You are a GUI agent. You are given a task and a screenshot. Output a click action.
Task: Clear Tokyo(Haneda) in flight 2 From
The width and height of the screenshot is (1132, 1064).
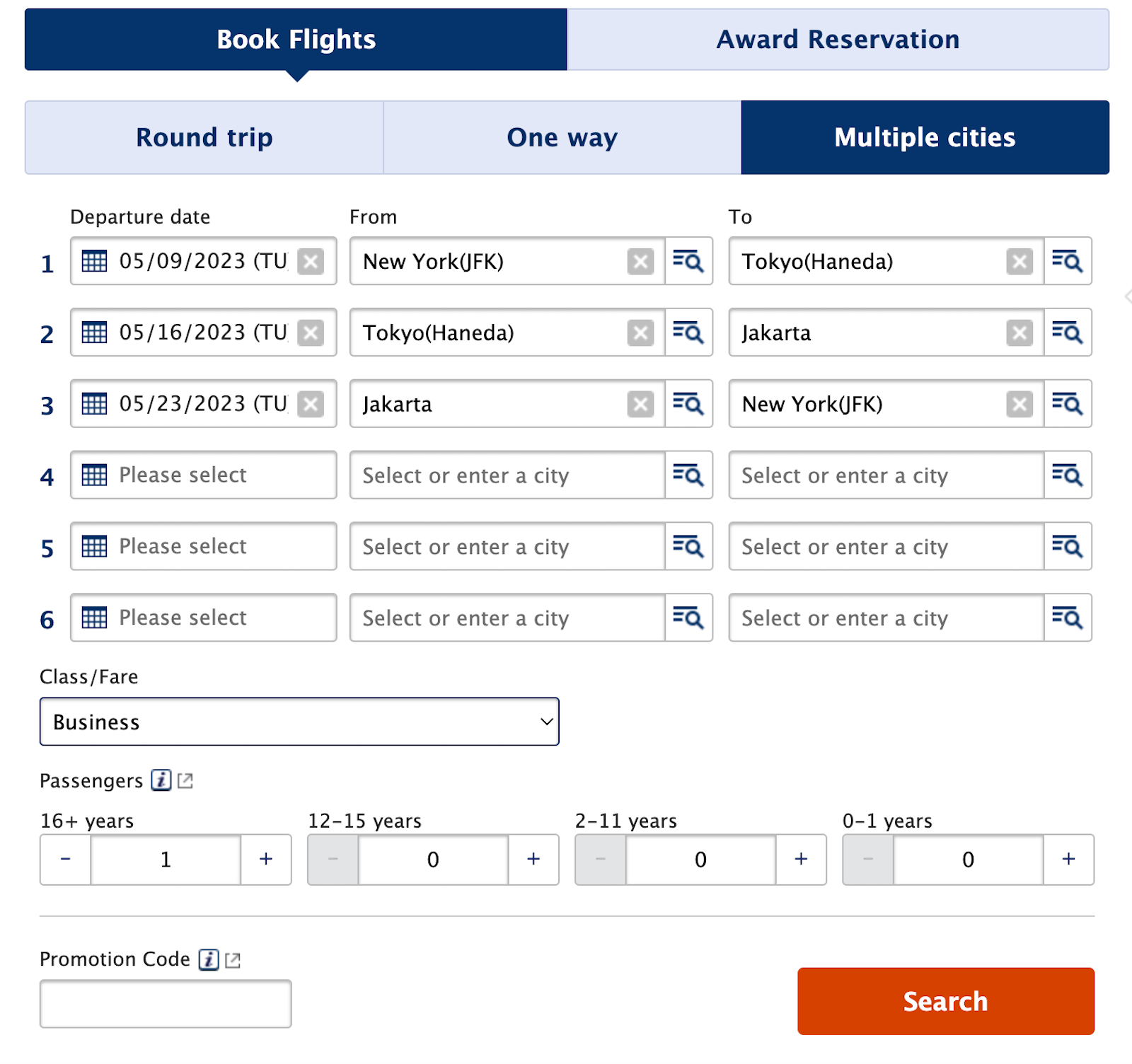[x=640, y=332]
